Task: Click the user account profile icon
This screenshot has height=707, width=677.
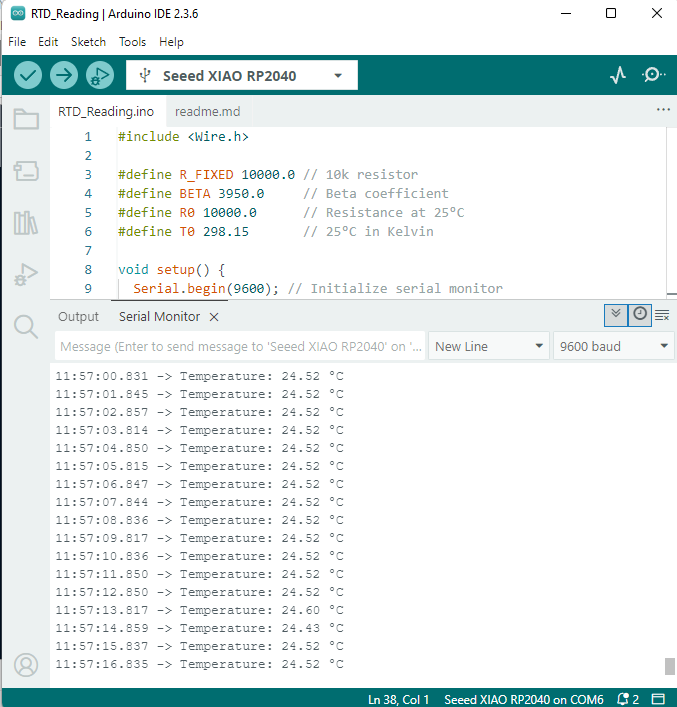Action: (26, 665)
